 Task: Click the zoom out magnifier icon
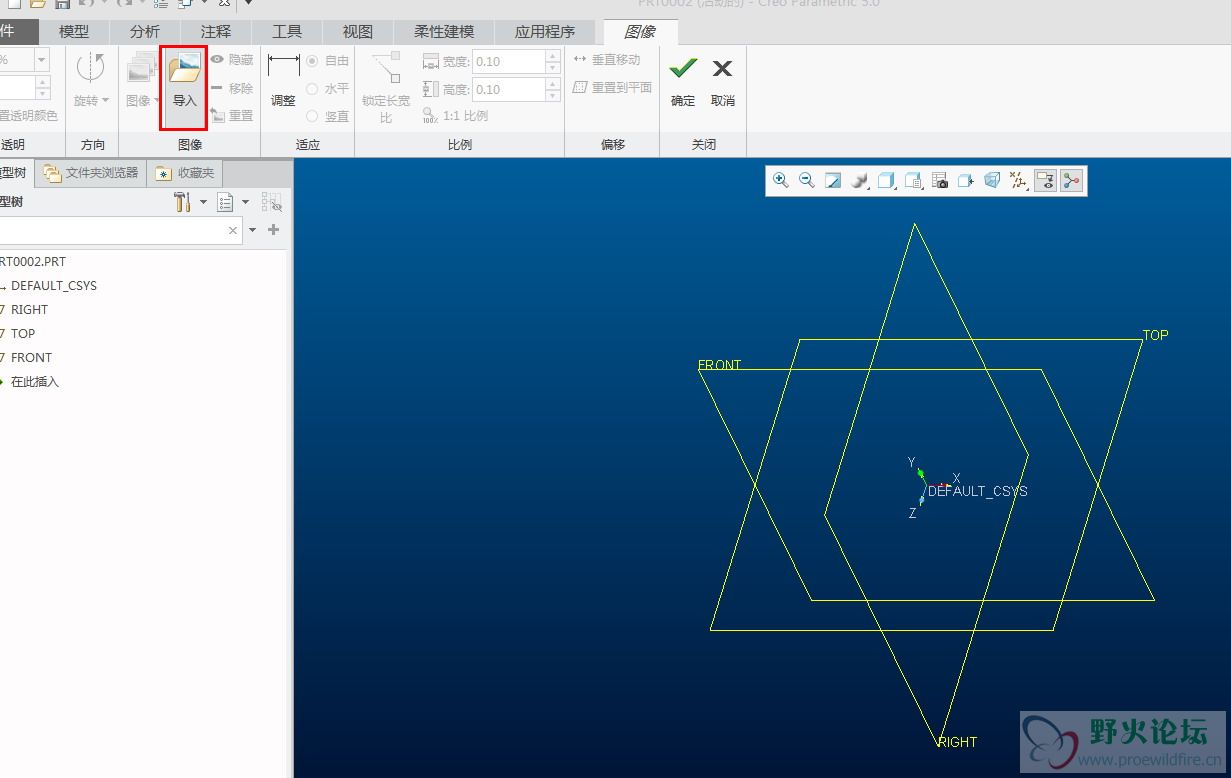pos(807,181)
